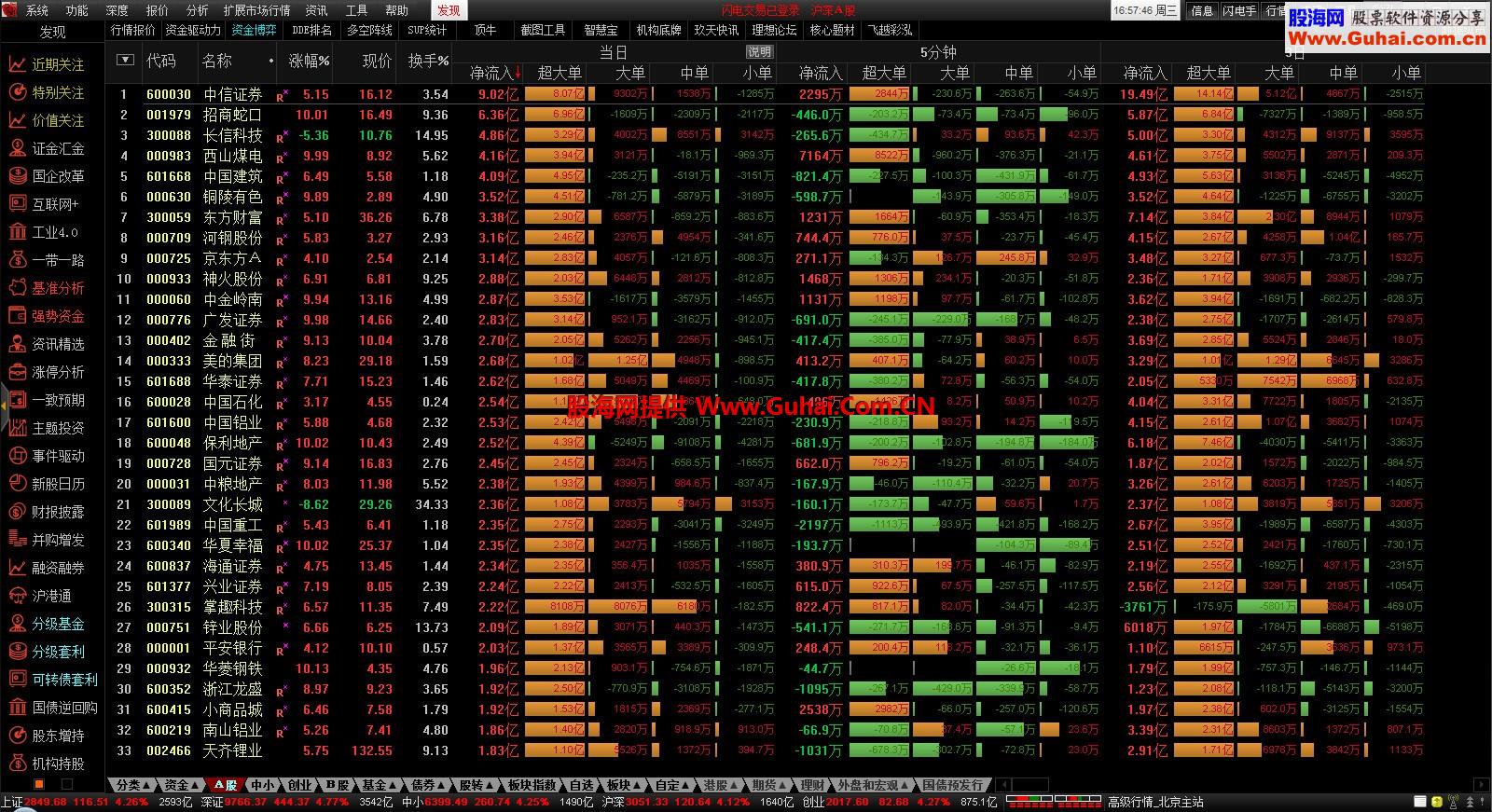Switch to the 资金驱动力 tab

193,30
